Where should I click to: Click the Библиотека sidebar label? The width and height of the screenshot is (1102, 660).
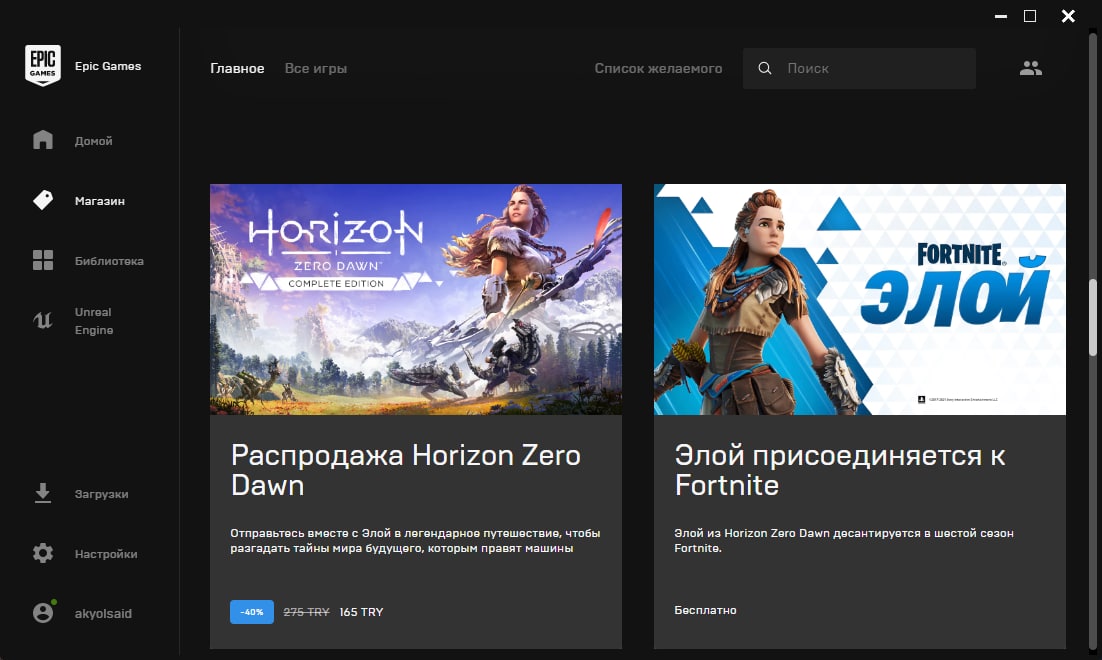pyautogui.click(x=109, y=261)
